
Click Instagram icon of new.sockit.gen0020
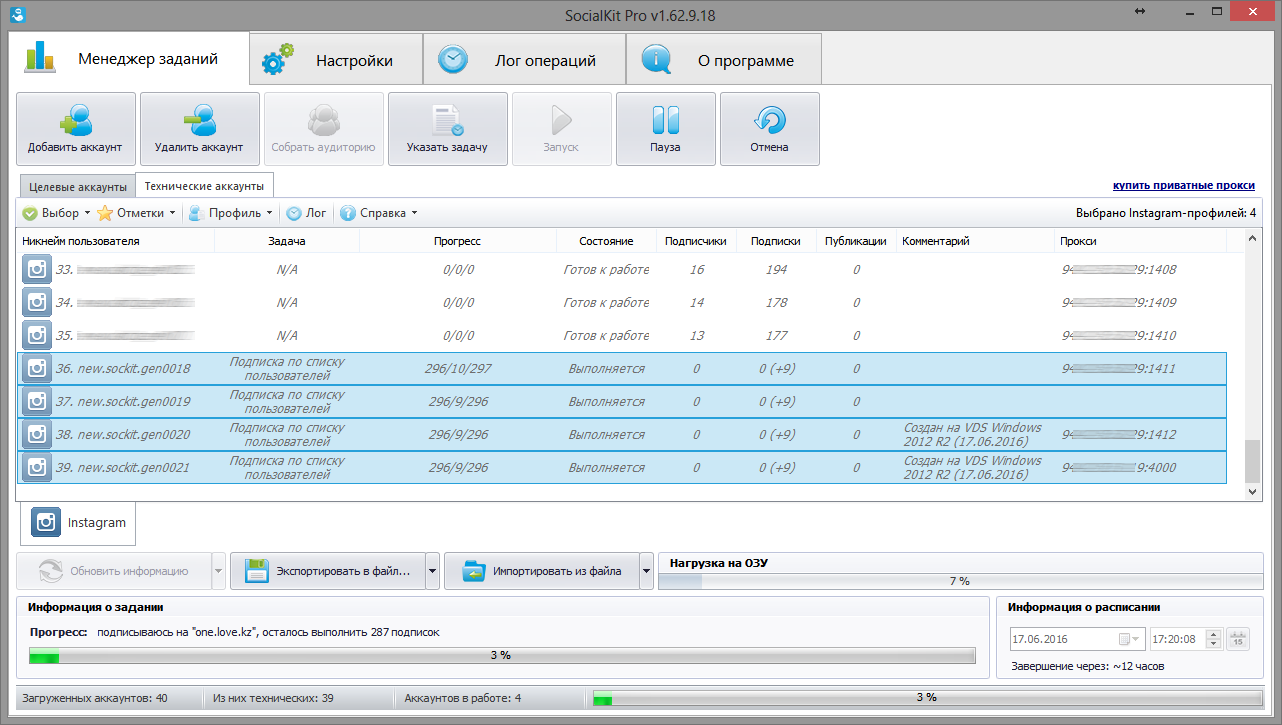(x=37, y=435)
